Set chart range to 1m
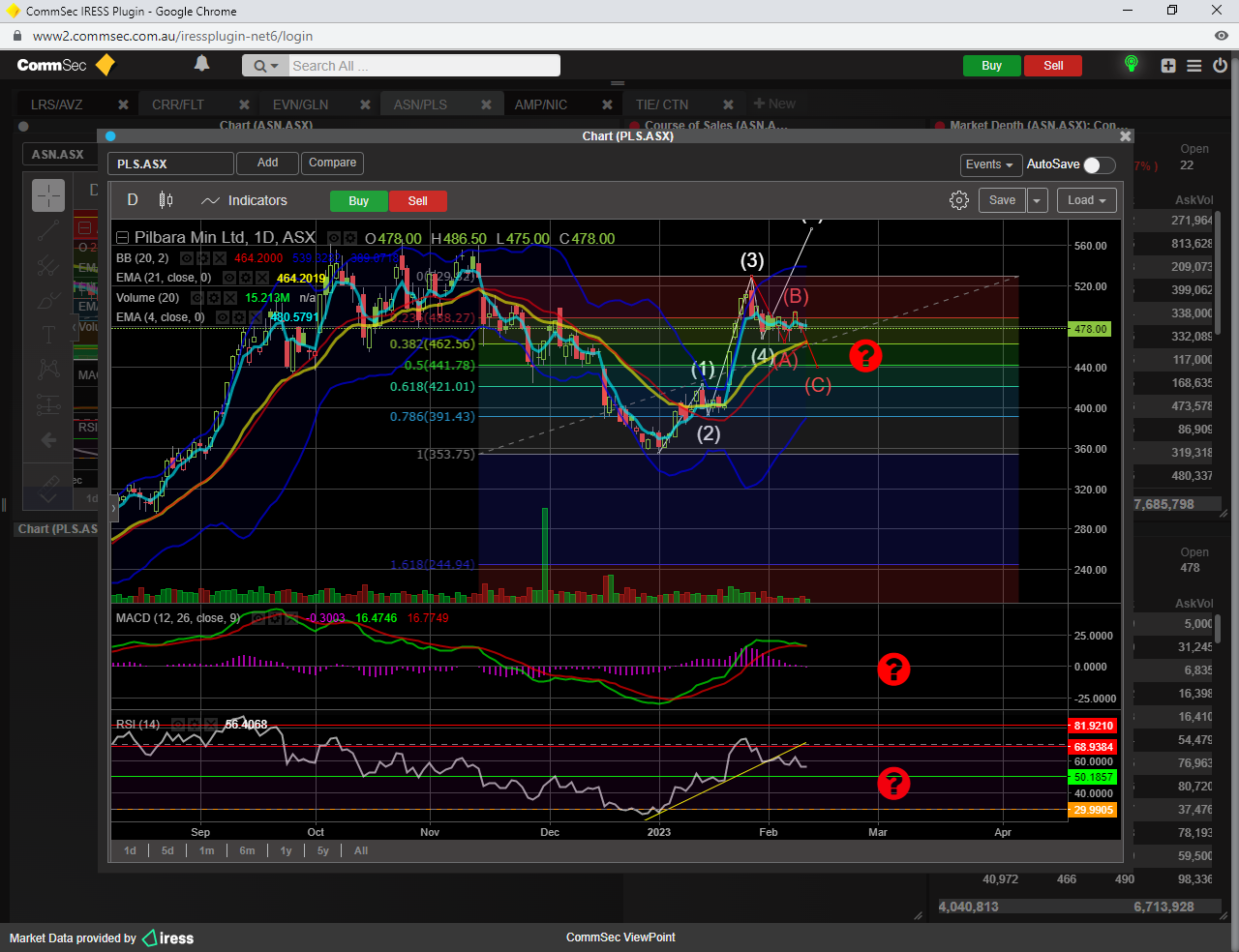Screen dimensions: 1239x952 pos(207,851)
